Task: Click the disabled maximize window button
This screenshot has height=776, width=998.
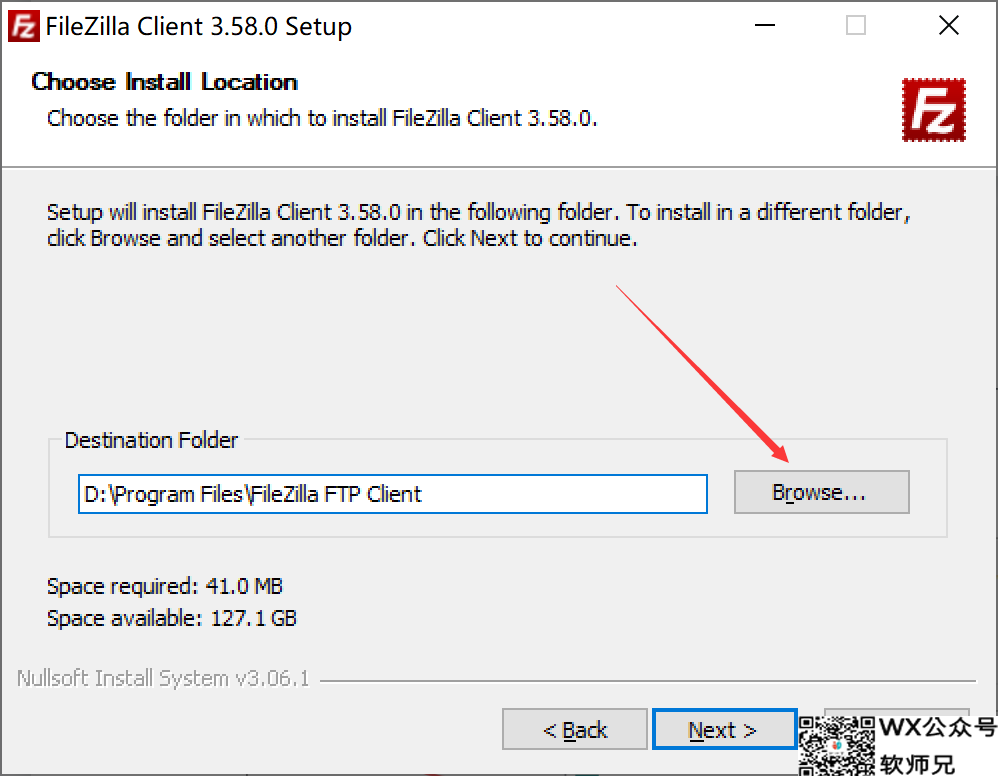Action: pos(856,27)
